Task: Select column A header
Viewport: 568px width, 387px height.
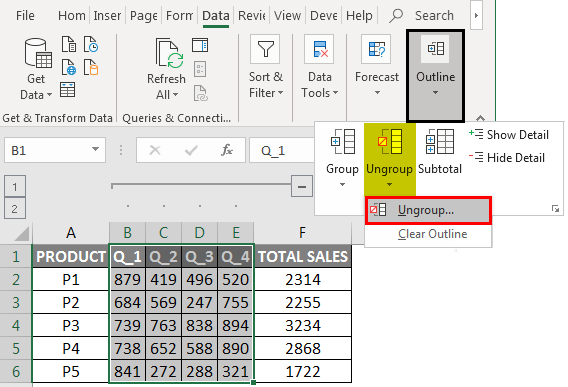Action: (71, 233)
